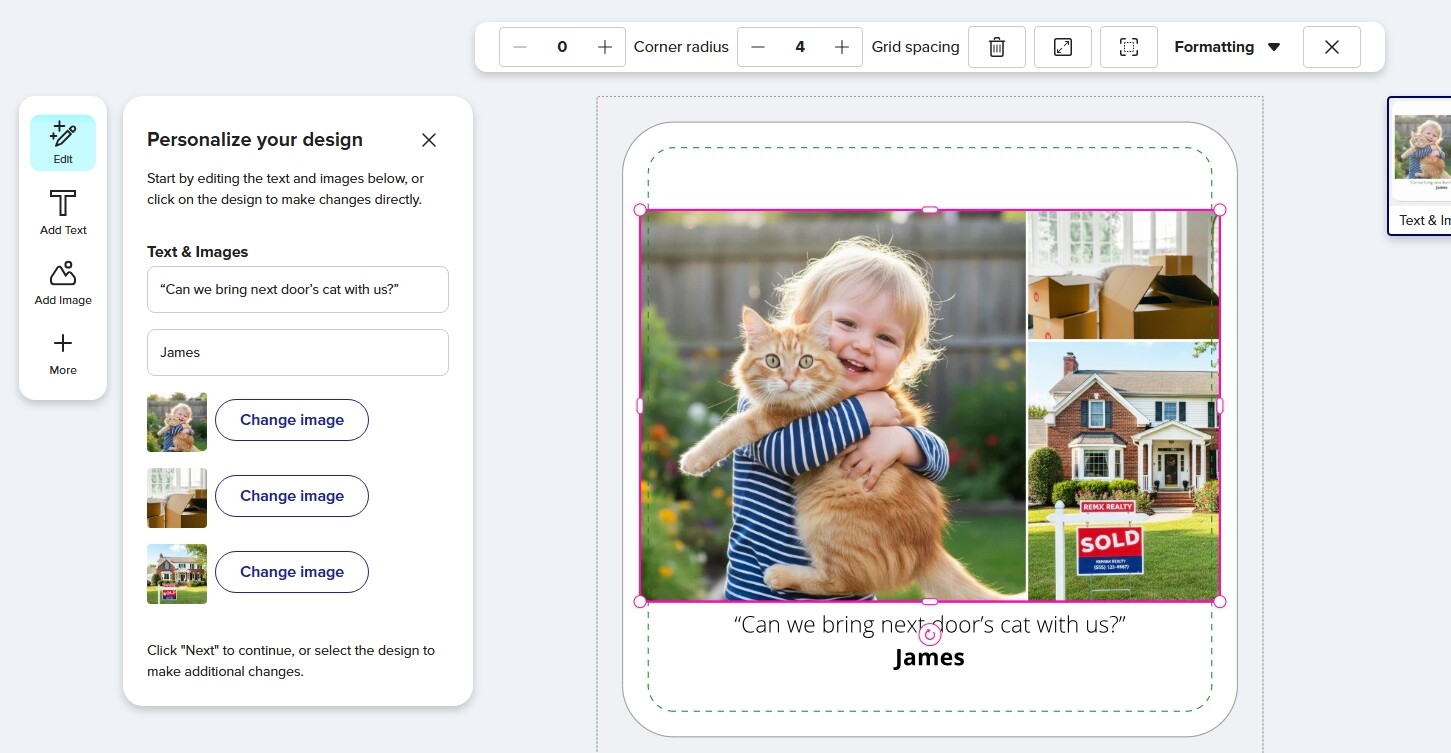
Task: Grab the bottom-right corner resize handle
Action: coord(1219,601)
